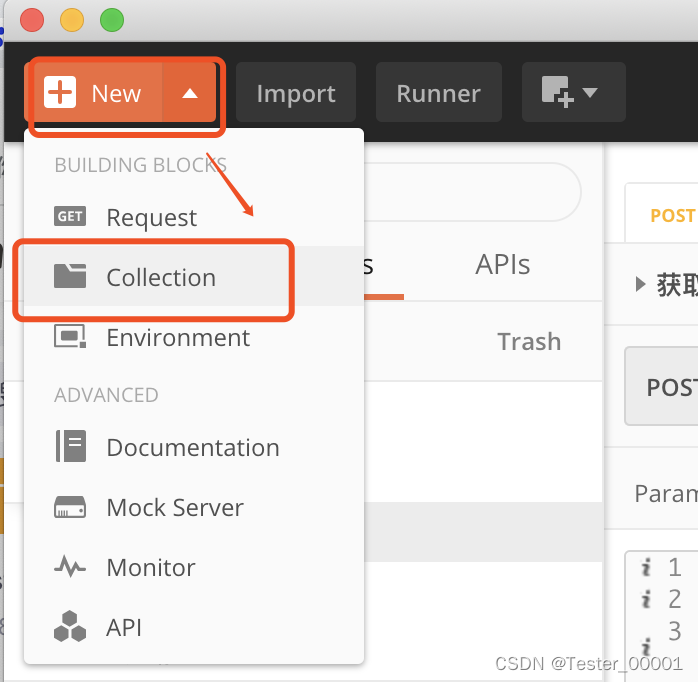
Task: Choose Mock Server in the menu
Action: pos(194,507)
